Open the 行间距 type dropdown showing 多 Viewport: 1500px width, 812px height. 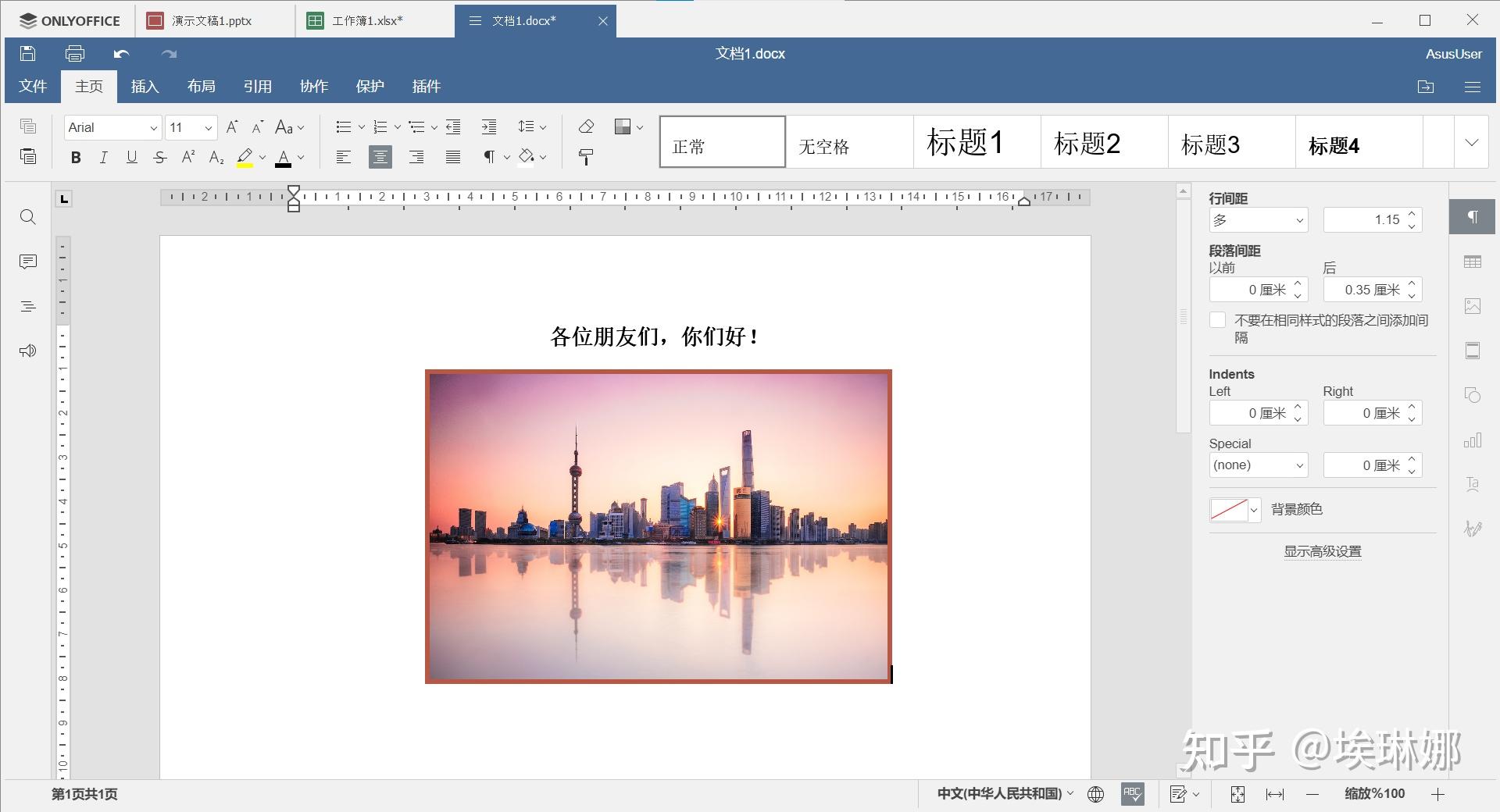pos(1258,220)
